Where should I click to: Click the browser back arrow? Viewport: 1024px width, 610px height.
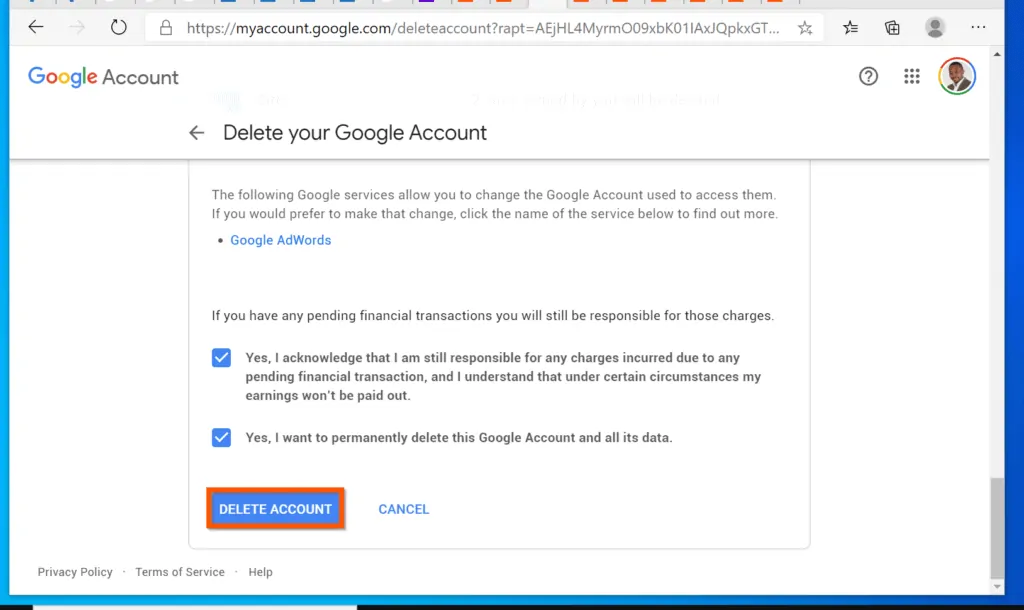pos(35,27)
